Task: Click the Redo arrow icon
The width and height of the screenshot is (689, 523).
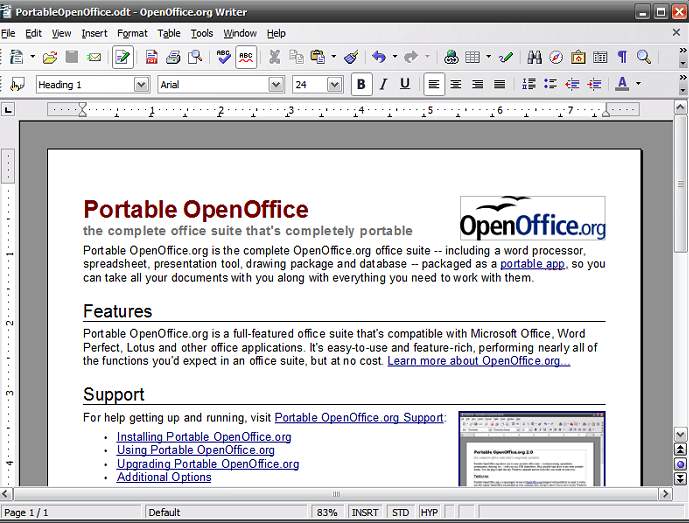Action: coord(411,57)
